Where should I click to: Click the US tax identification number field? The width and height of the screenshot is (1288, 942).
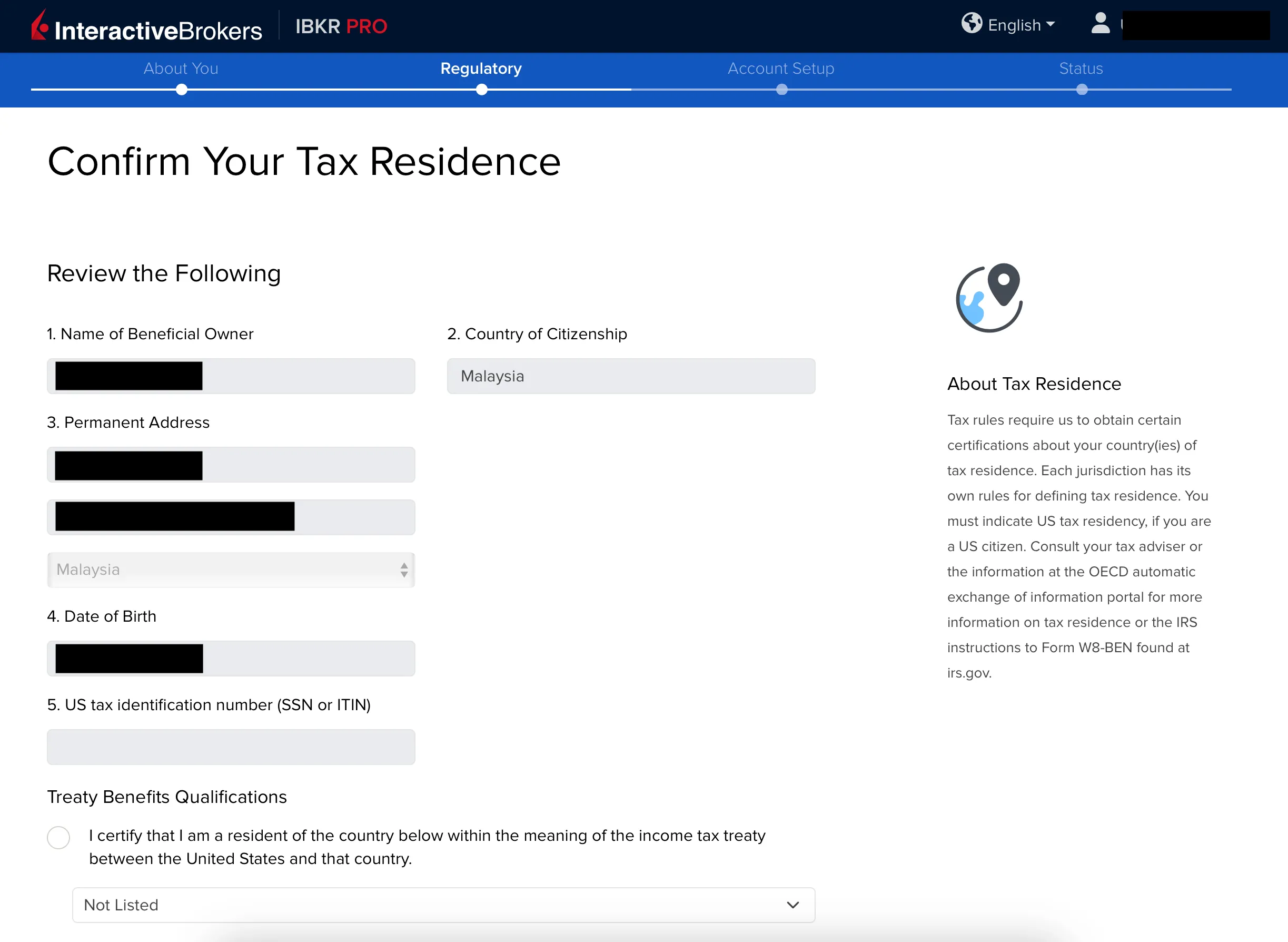coord(231,747)
